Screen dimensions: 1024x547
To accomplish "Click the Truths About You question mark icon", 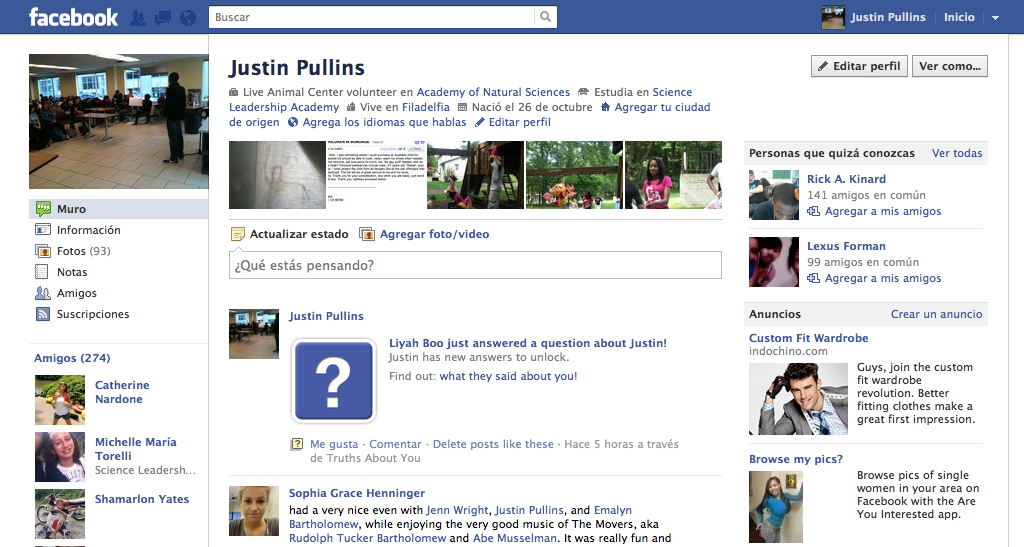I will [x=333, y=380].
